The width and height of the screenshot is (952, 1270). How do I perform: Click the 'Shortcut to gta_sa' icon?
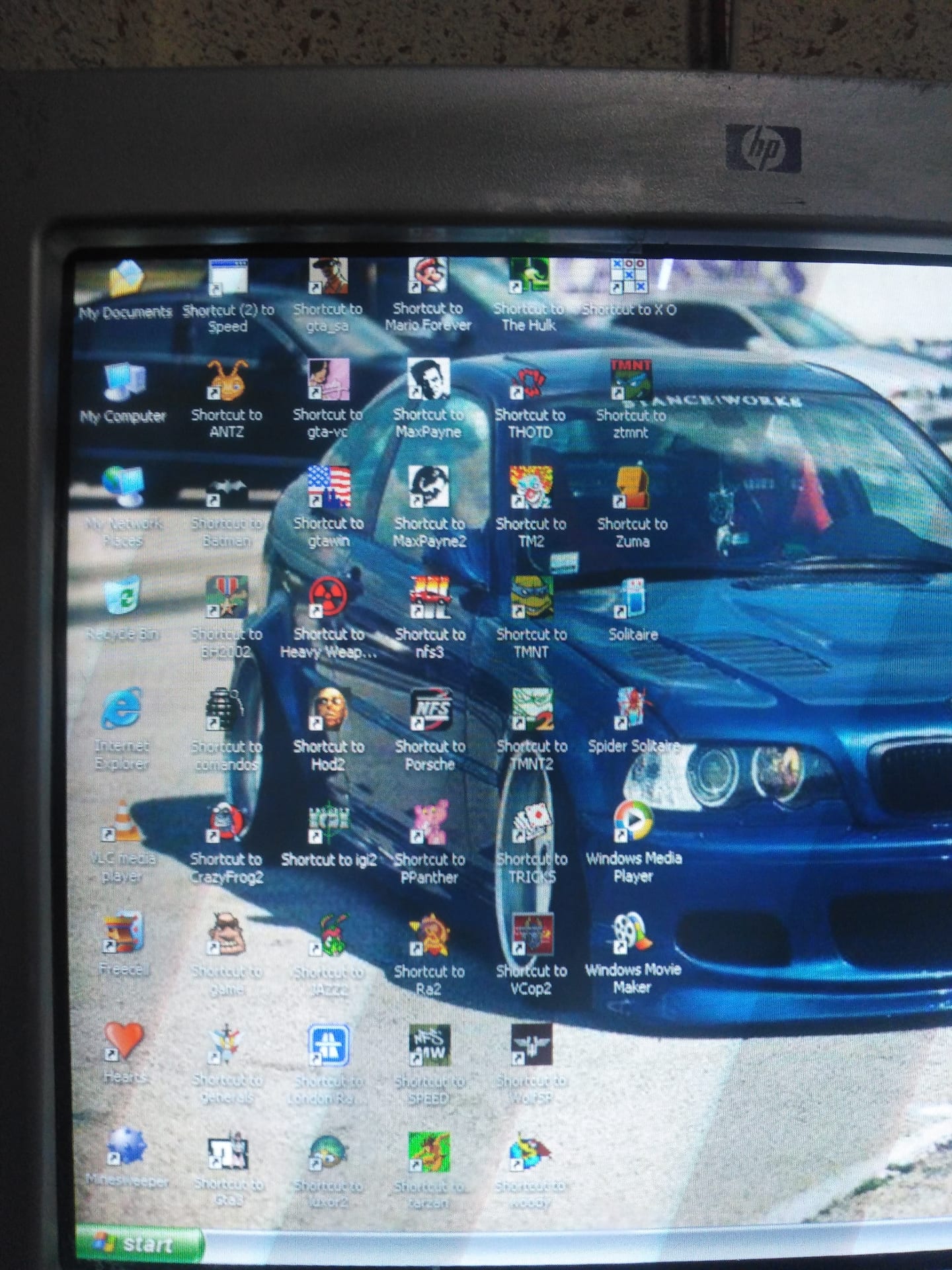pyautogui.click(x=328, y=277)
